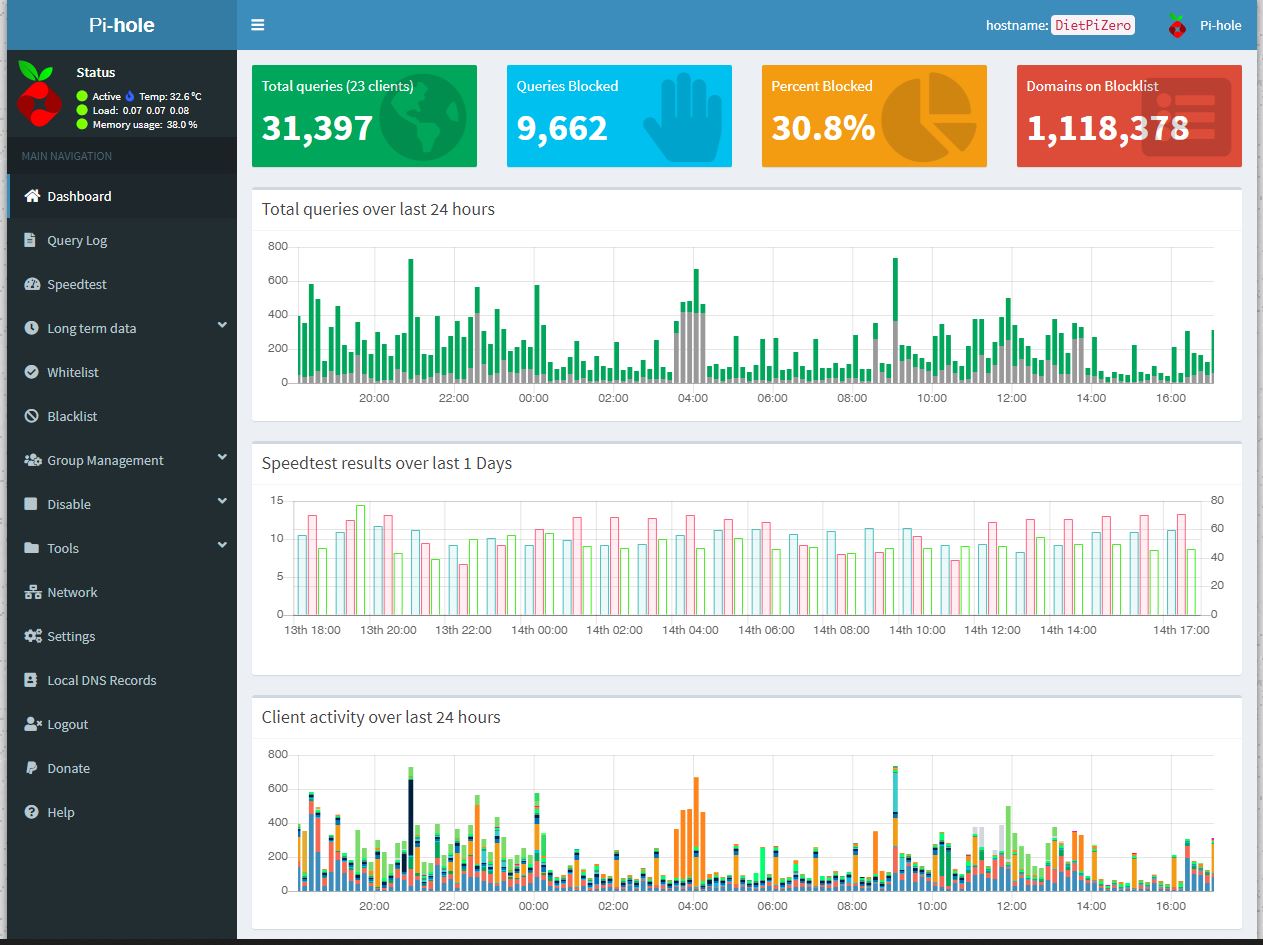The height and width of the screenshot is (945, 1263).
Task: Select the Whitelist check-circle icon
Action: pos(31,372)
